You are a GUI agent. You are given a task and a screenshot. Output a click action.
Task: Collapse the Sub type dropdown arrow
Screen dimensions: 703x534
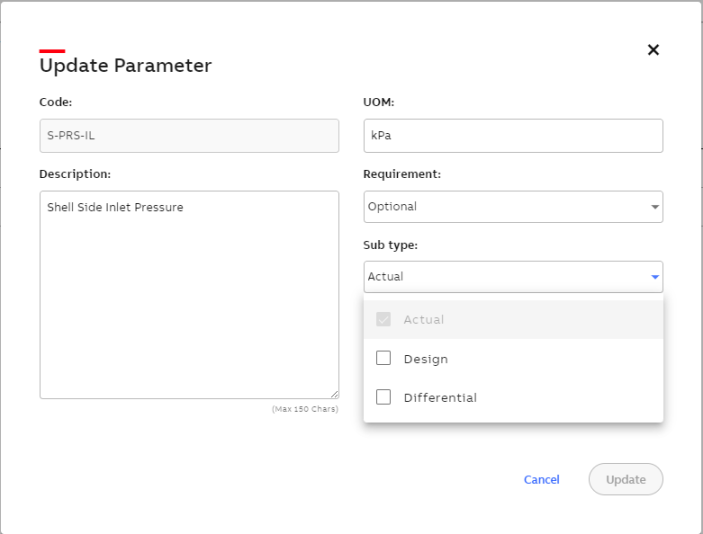click(x=655, y=277)
